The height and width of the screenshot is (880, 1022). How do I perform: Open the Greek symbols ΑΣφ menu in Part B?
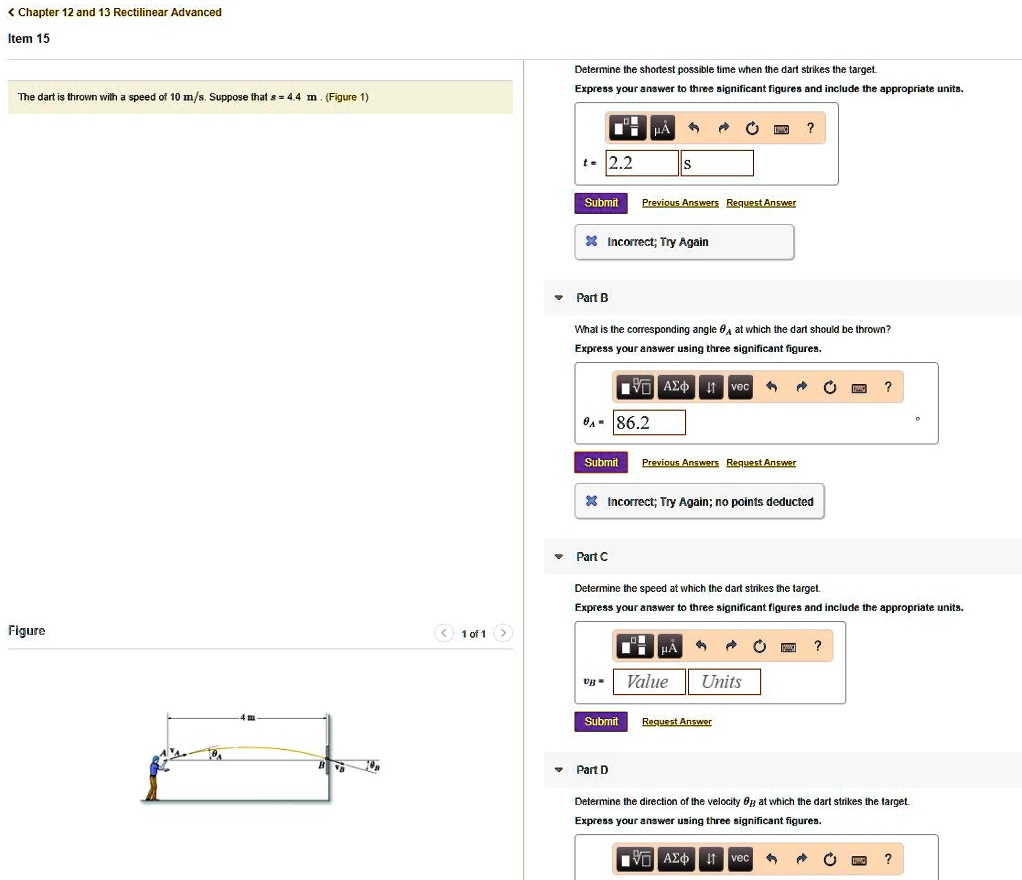pos(677,387)
